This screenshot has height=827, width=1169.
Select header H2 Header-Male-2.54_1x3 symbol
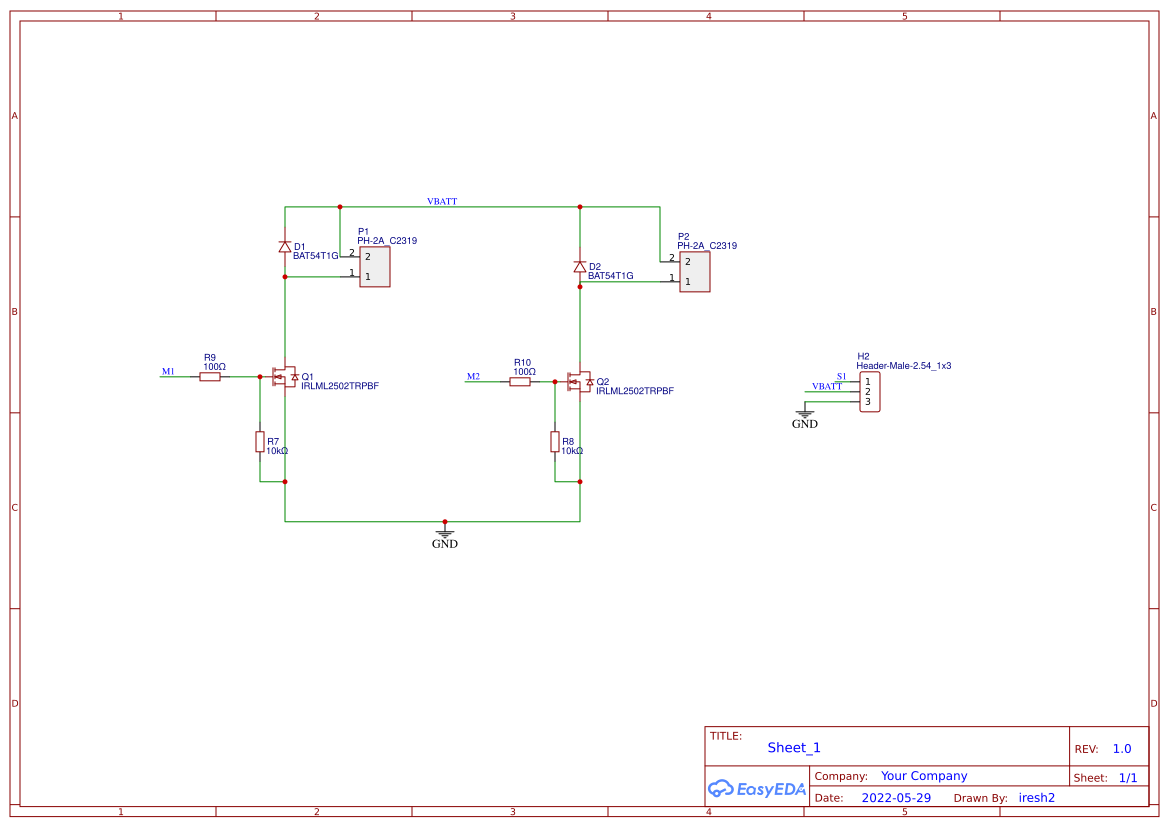tap(868, 392)
